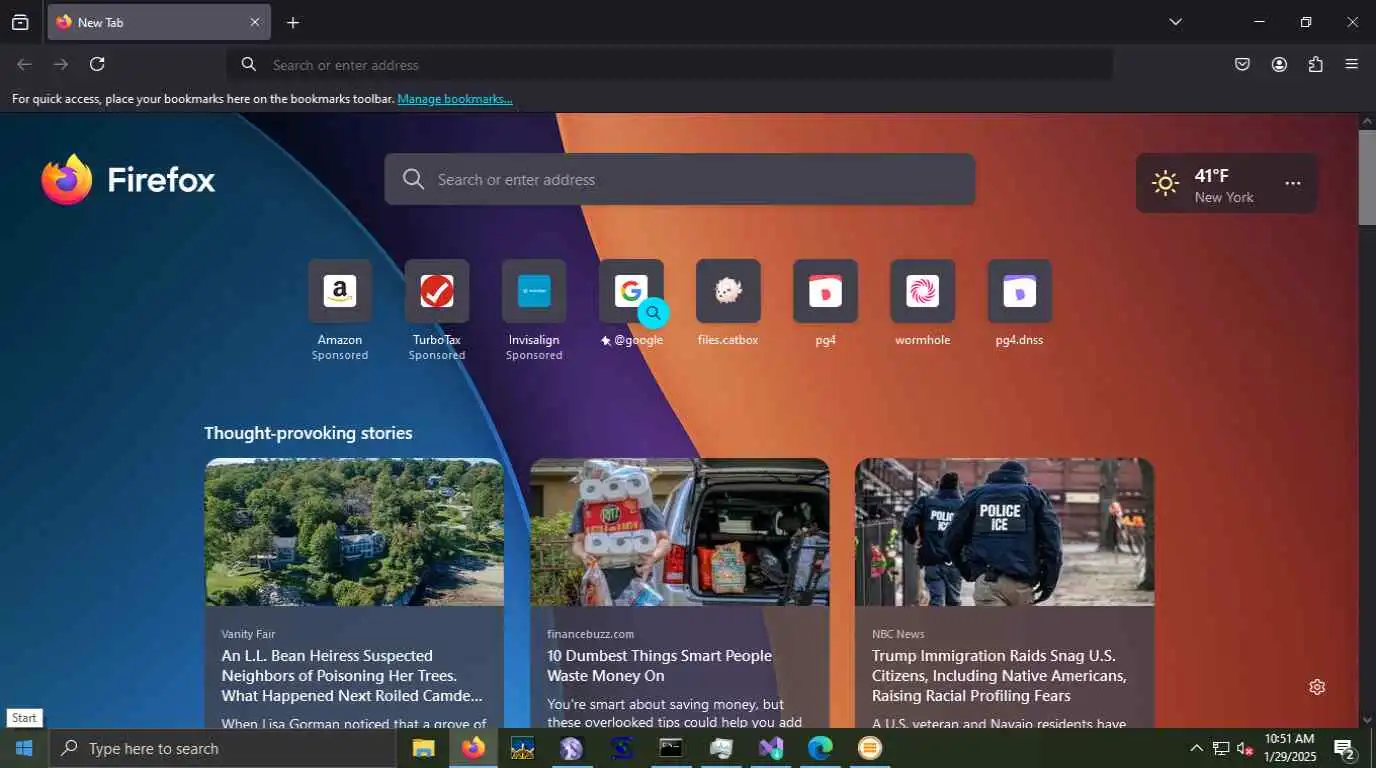Go back with the back arrow
This screenshot has height=768, width=1376.
coord(25,64)
